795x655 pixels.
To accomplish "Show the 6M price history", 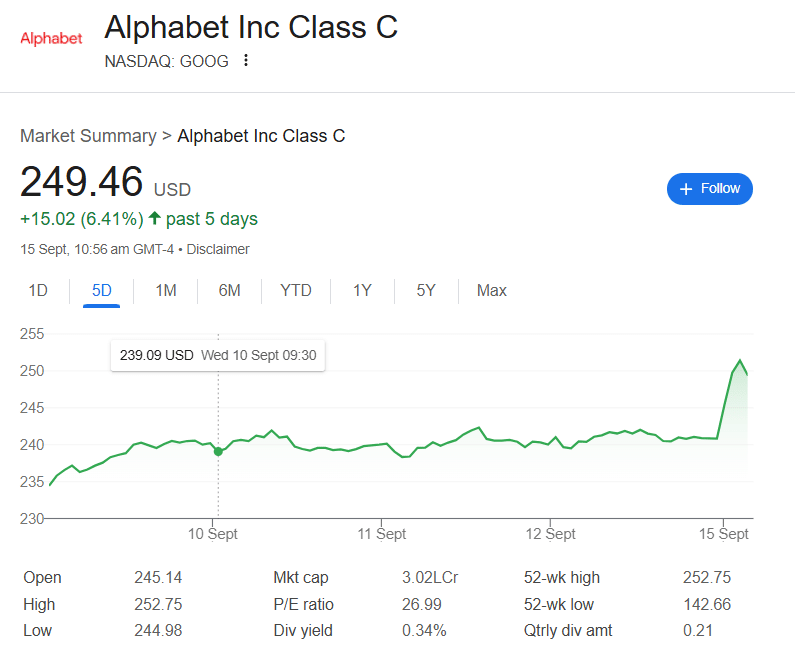I will [x=229, y=290].
